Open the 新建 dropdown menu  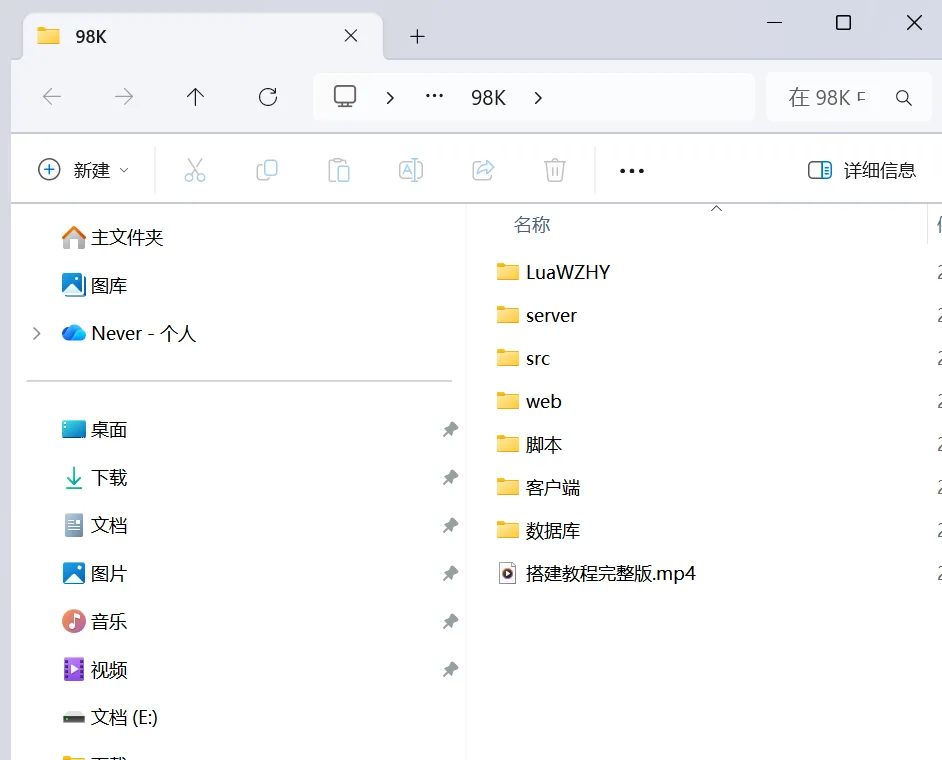[84, 171]
